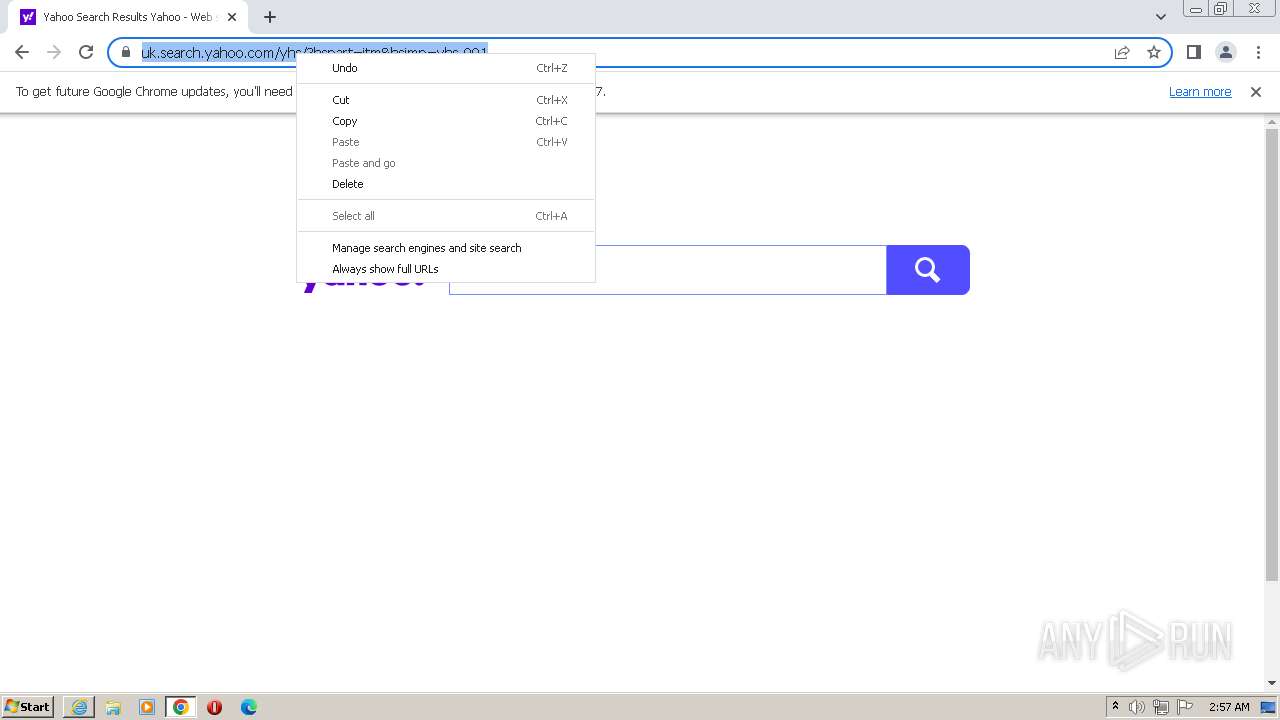Click the 2:57 AM taskbar clock
The height and width of the screenshot is (720, 1280).
coord(1229,707)
